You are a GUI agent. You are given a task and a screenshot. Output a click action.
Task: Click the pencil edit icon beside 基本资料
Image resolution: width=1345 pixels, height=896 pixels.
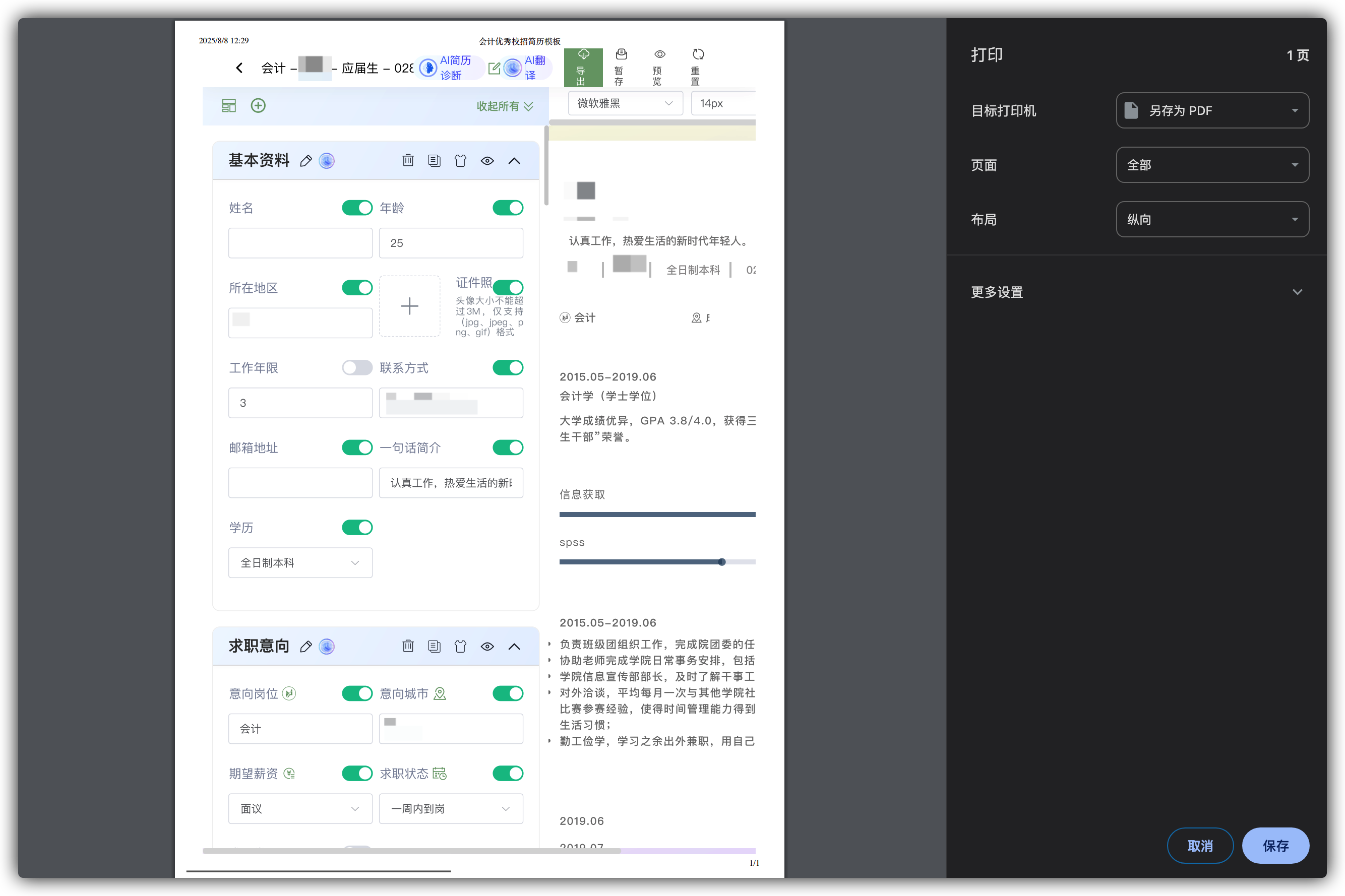(306, 161)
